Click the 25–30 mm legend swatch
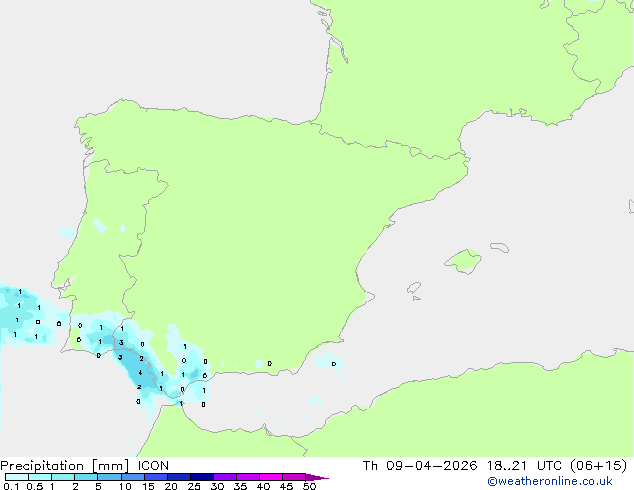Image resolution: width=634 pixels, height=490 pixels. [201, 477]
